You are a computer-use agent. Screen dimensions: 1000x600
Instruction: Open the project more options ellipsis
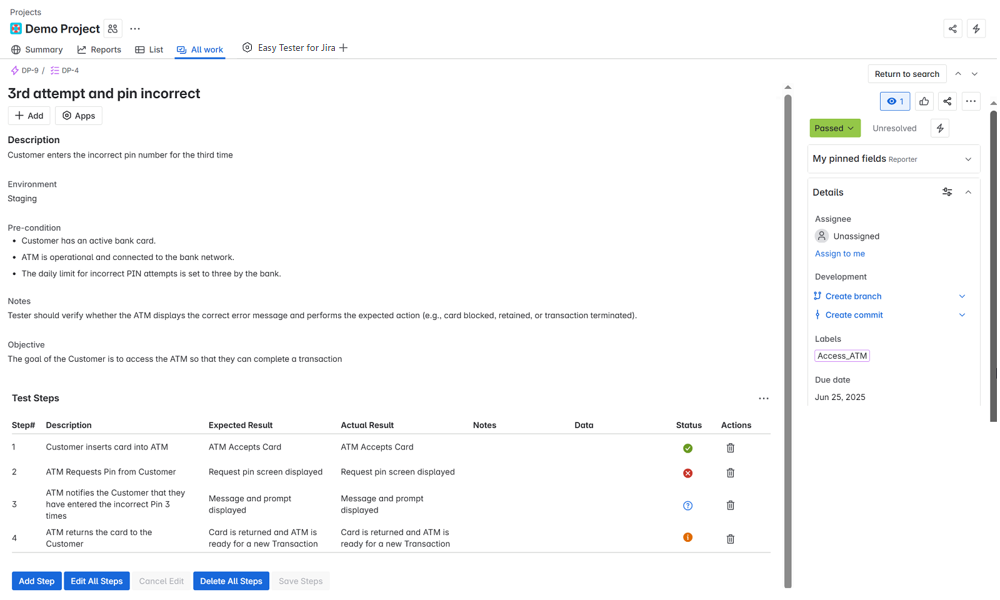(x=135, y=29)
